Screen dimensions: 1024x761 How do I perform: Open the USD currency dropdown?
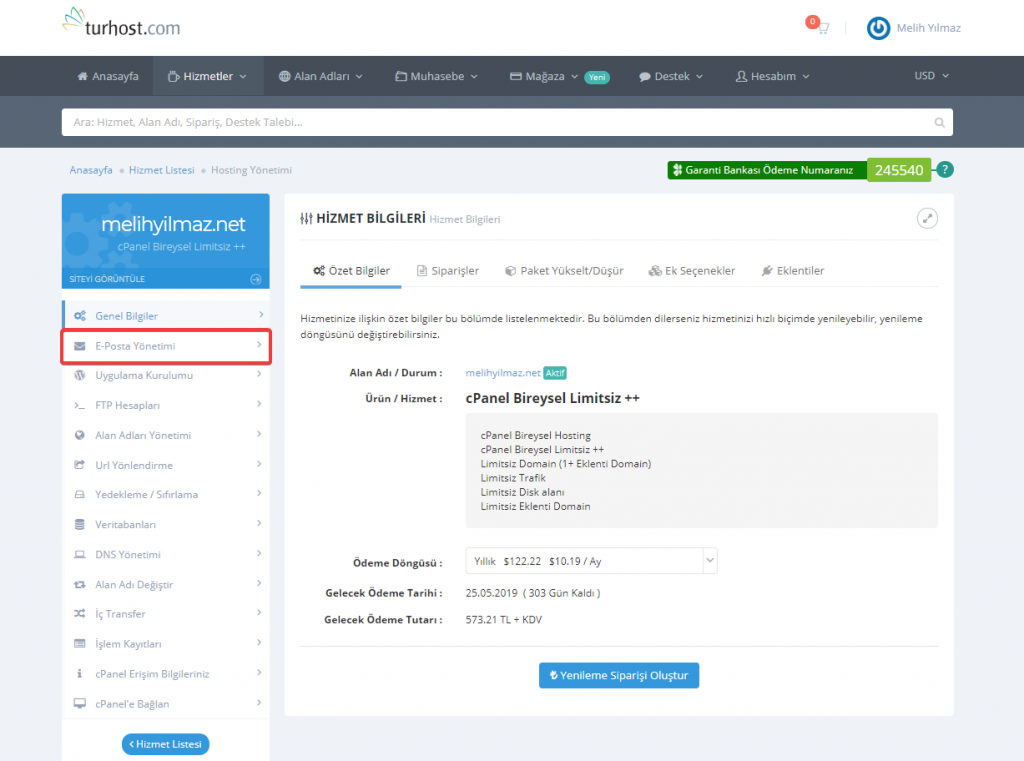tap(931, 76)
